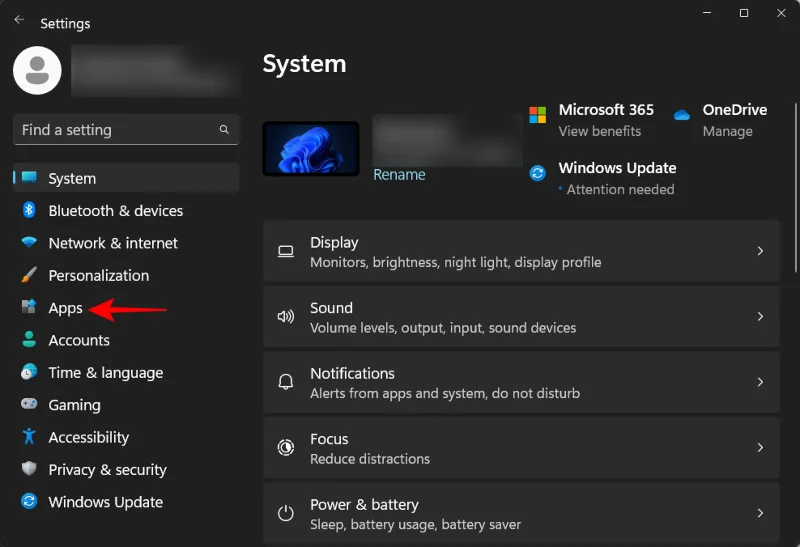
Task: Expand the Notifications settings chevron
Action: click(x=760, y=382)
